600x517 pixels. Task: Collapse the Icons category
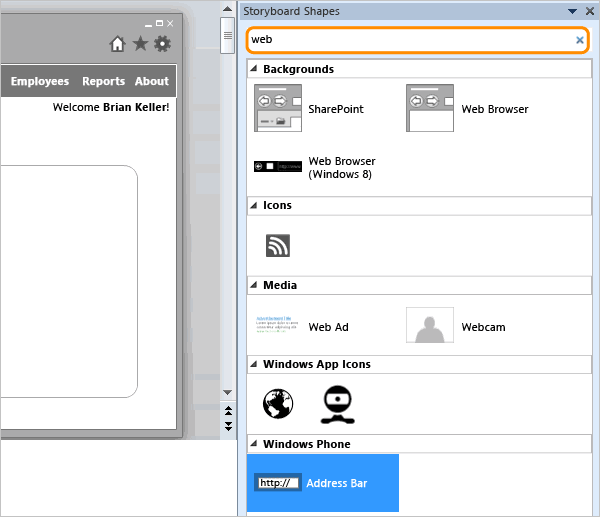pyautogui.click(x=253, y=206)
